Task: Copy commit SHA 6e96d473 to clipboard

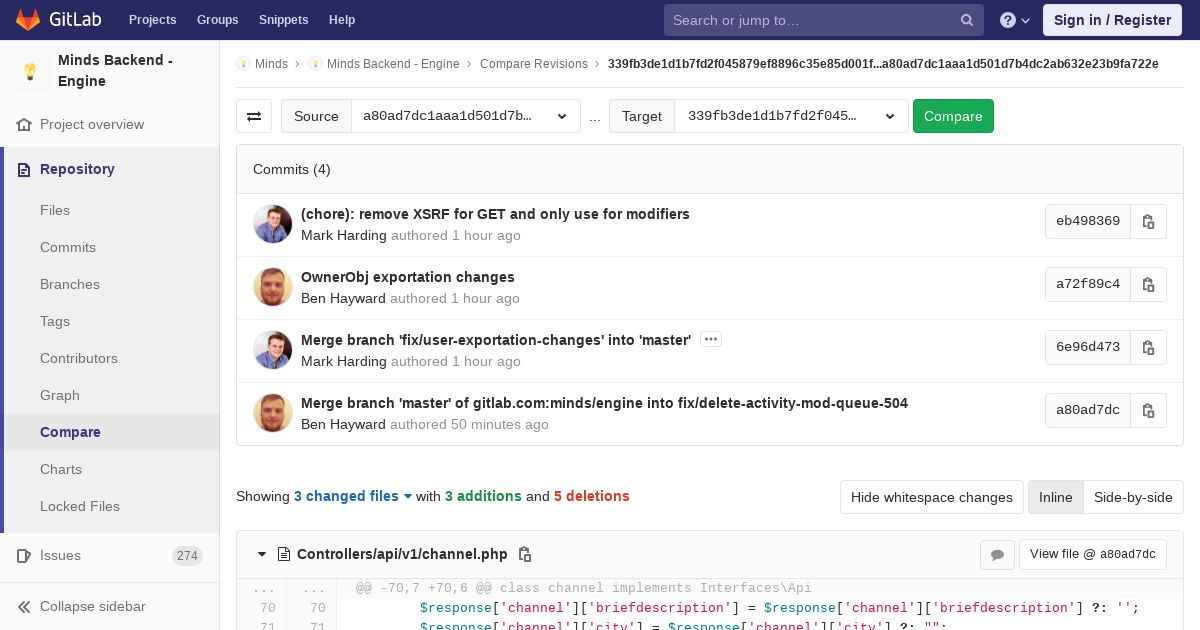Action: coord(1148,347)
